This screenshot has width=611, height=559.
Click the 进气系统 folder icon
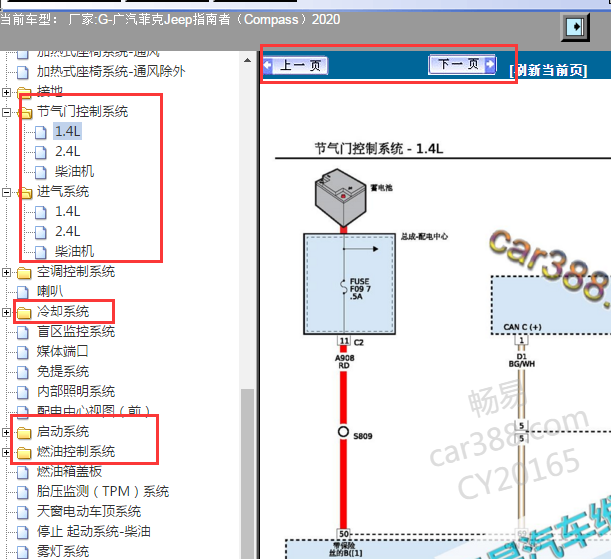[x=25, y=192]
